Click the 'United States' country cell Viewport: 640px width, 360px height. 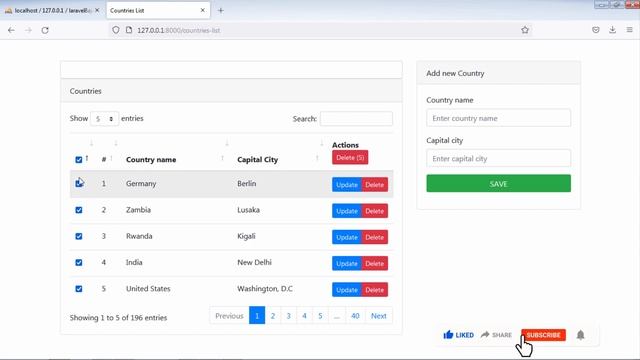point(148,289)
